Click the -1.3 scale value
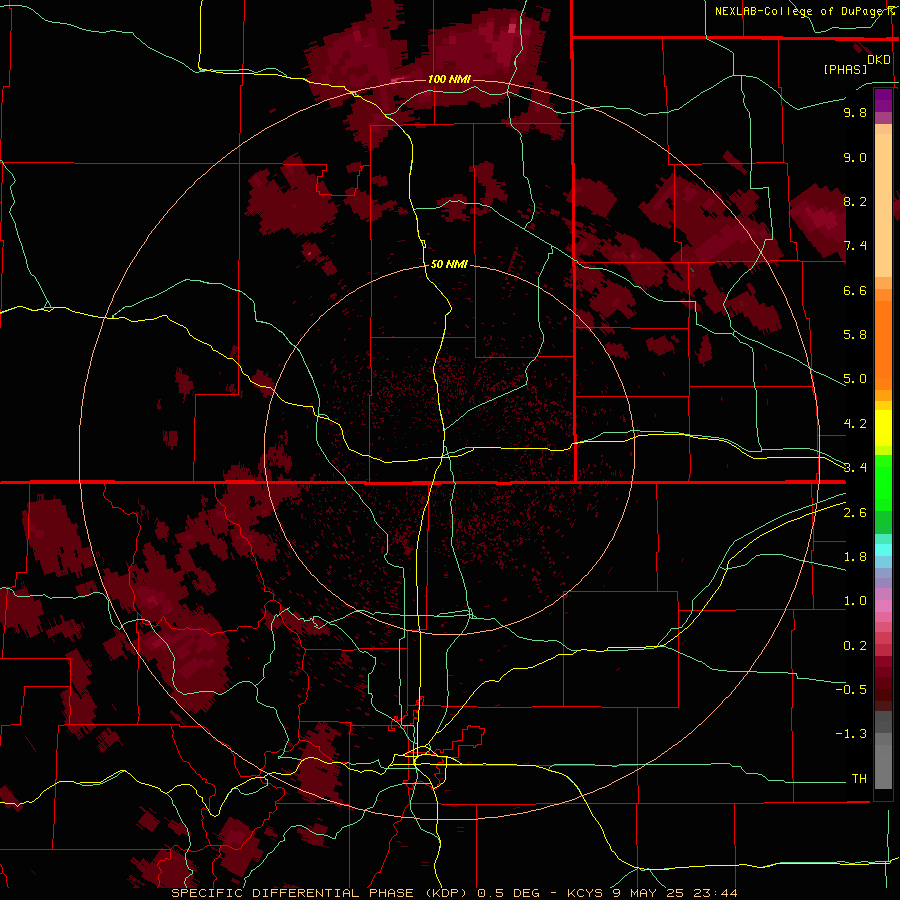This screenshot has width=900, height=900. tap(851, 734)
